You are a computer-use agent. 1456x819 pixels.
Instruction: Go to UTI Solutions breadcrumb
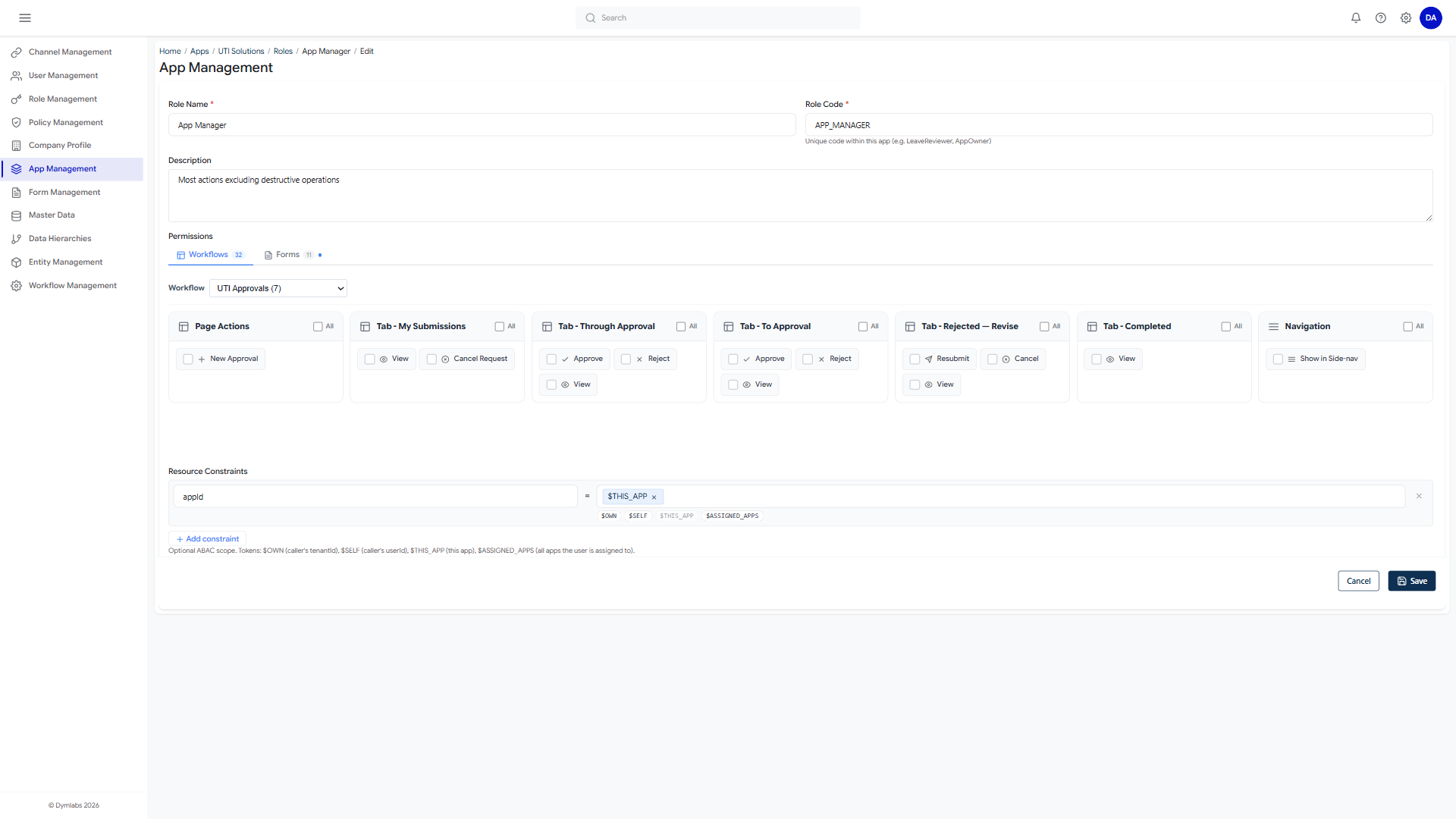(241, 52)
